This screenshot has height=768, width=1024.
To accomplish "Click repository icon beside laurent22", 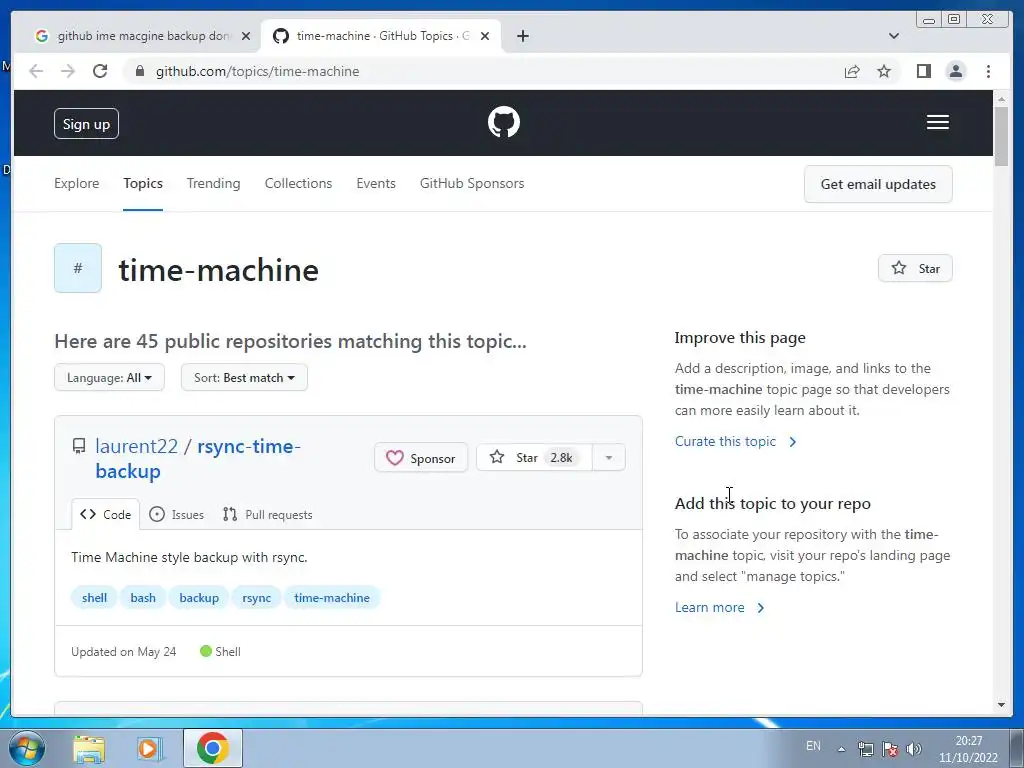I will pyautogui.click(x=79, y=446).
